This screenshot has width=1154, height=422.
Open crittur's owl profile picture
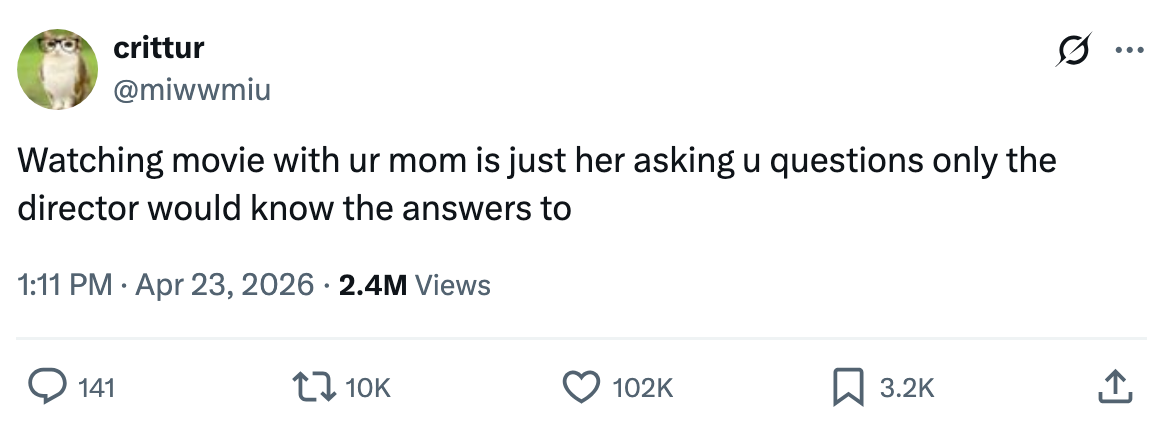pos(56,67)
